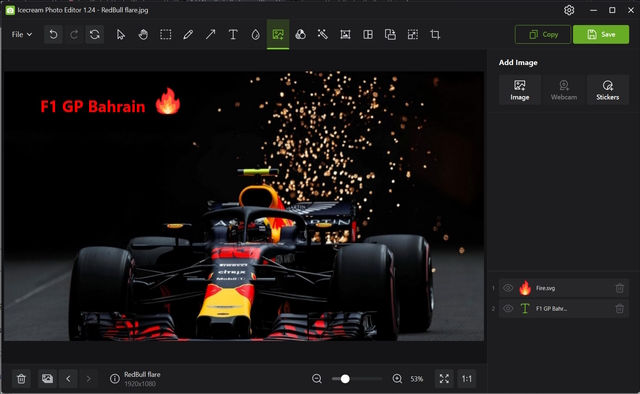Click the green-outlined Copy button
The image size is (640, 394).
point(543,35)
